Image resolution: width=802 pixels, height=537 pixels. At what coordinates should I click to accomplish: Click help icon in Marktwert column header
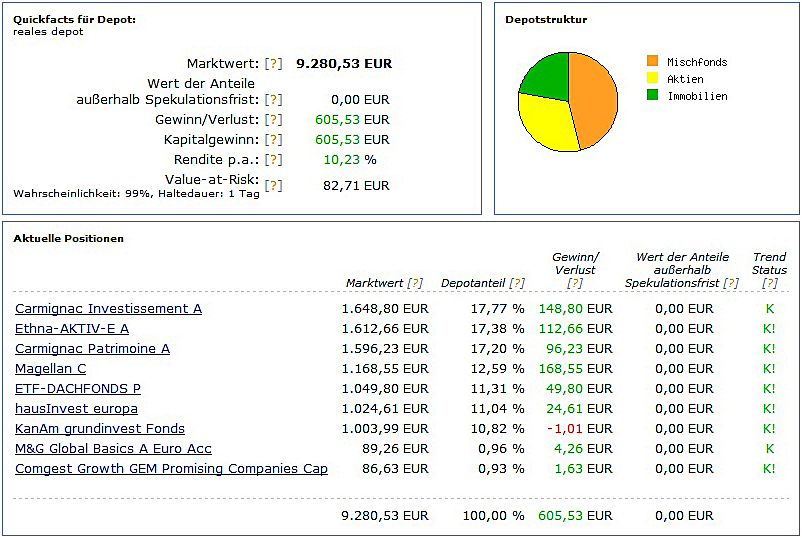[x=415, y=284]
